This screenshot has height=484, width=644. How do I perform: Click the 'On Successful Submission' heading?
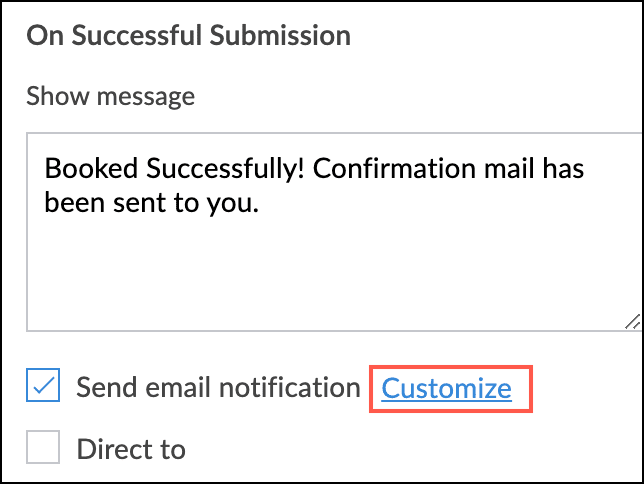[188, 37]
